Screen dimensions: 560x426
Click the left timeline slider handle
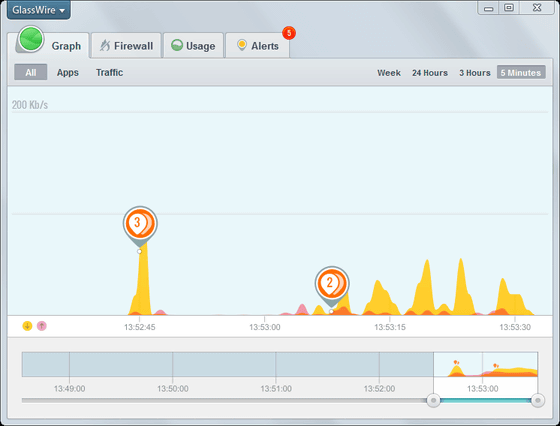pos(434,400)
